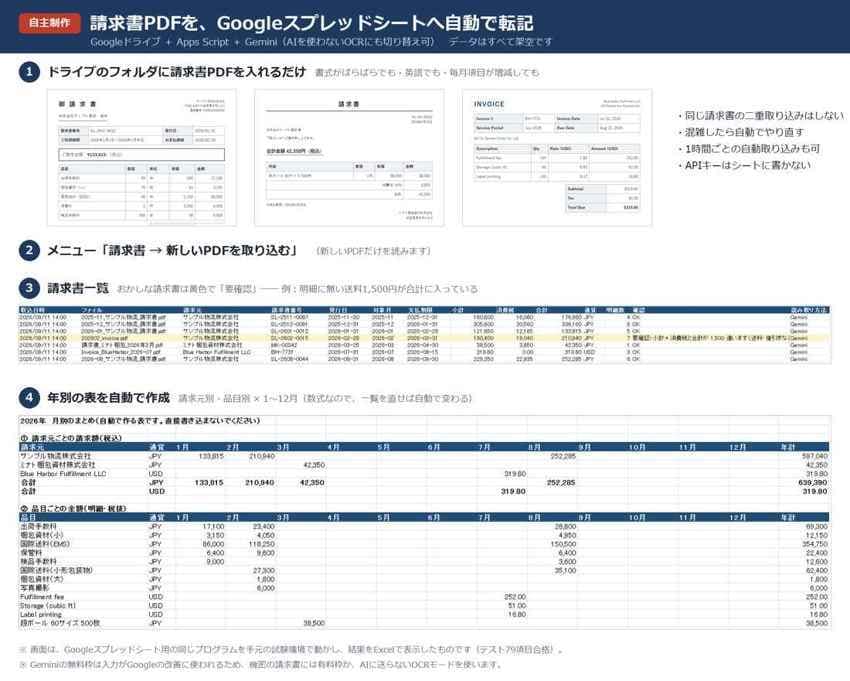Select subtitle Googleドライブ + Apps Script + Gemini
Screen dimensions: 850x681
click(x=184, y=42)
